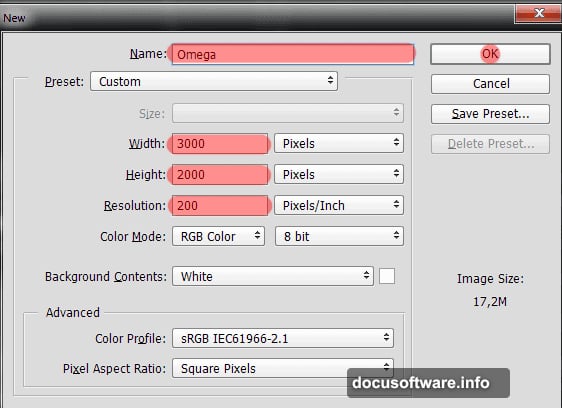Click the Image Size: label

[490, 279]
